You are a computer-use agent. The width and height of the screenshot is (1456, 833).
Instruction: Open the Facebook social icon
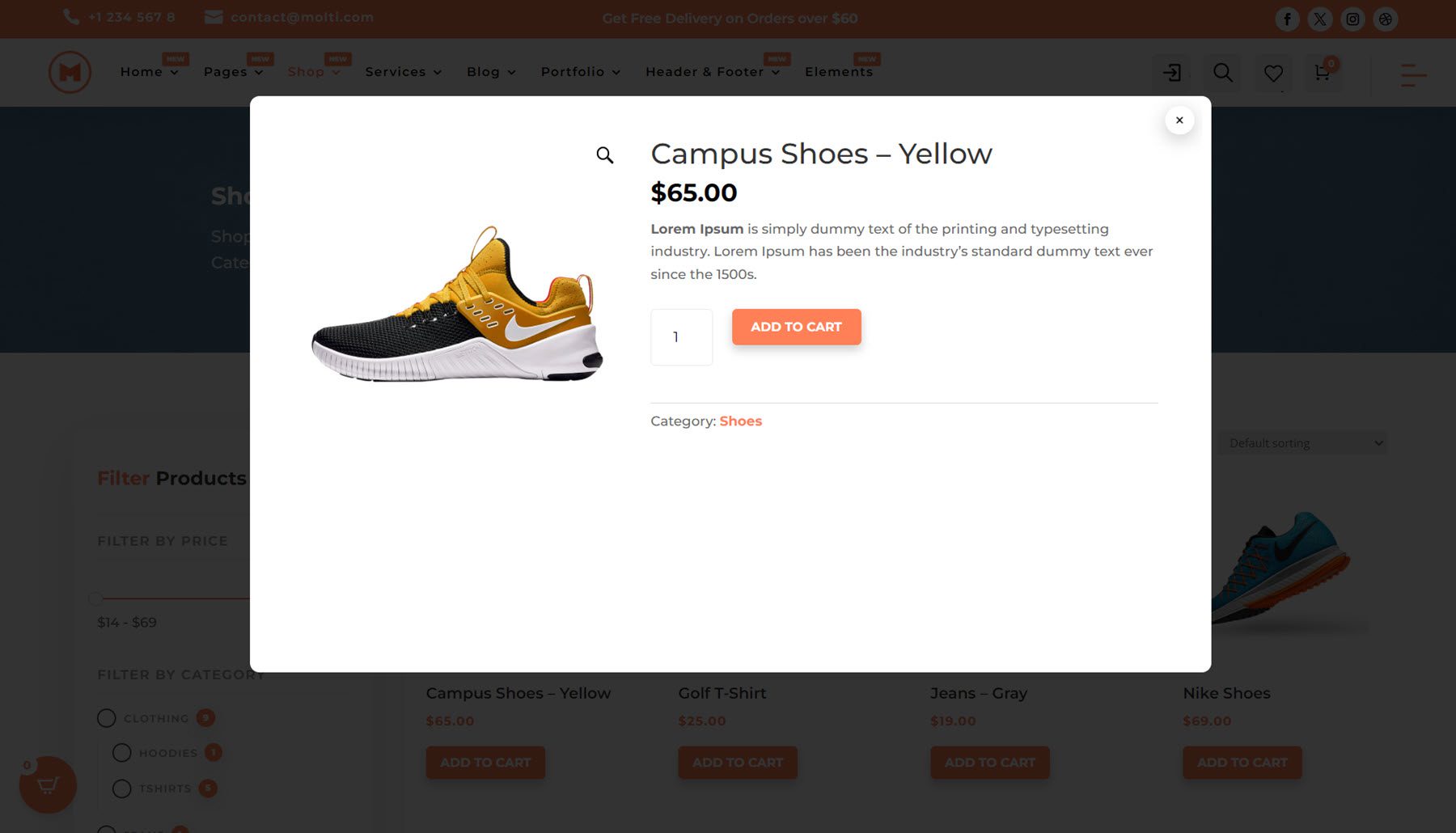(x=1287, y=18)
